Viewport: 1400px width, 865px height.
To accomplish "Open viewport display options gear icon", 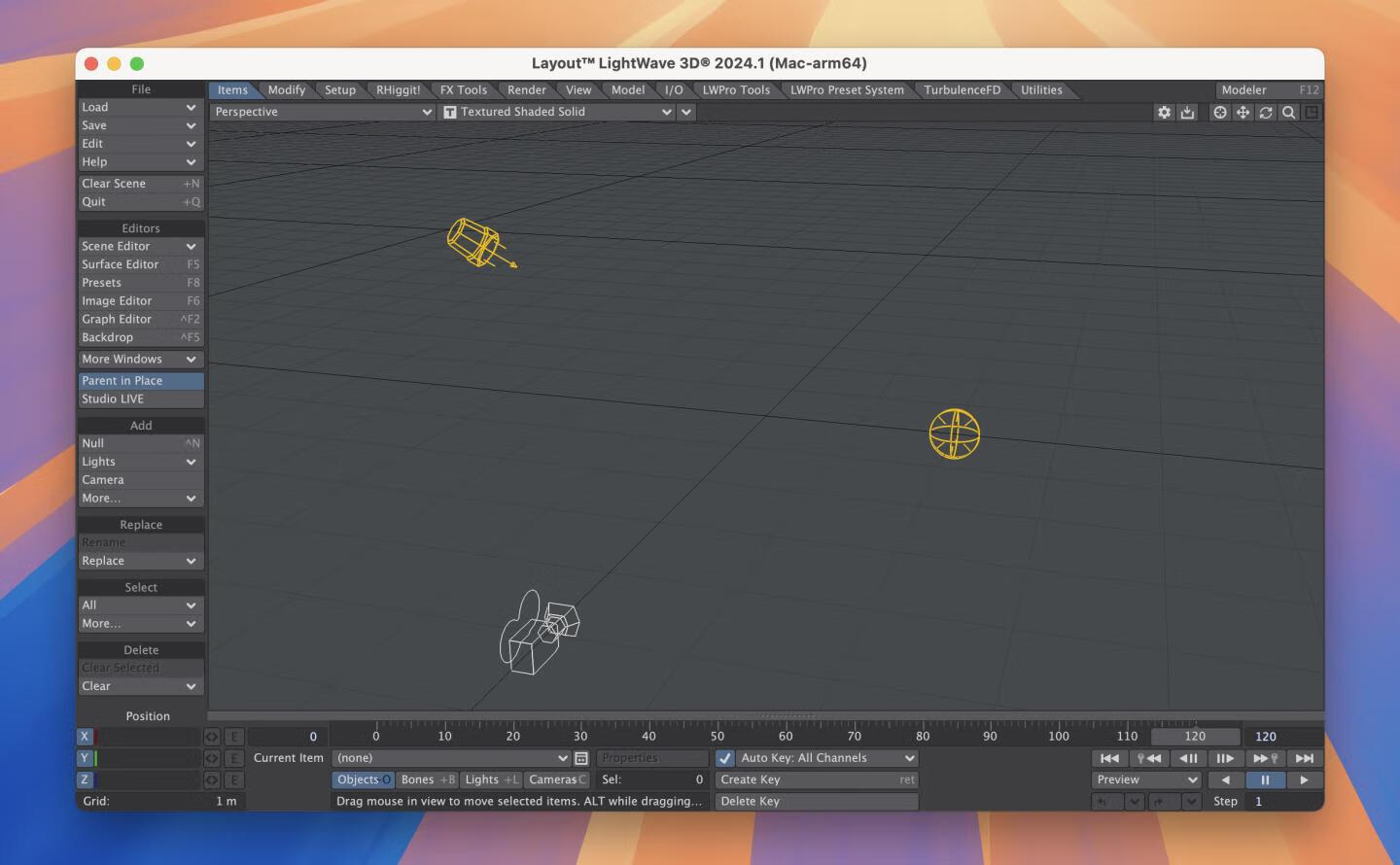I will click(1164, 112).
